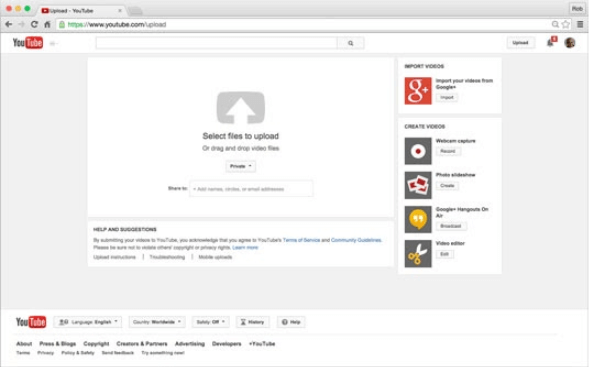
Task: Check the notifications bell icon
Action: pos(550,42)
